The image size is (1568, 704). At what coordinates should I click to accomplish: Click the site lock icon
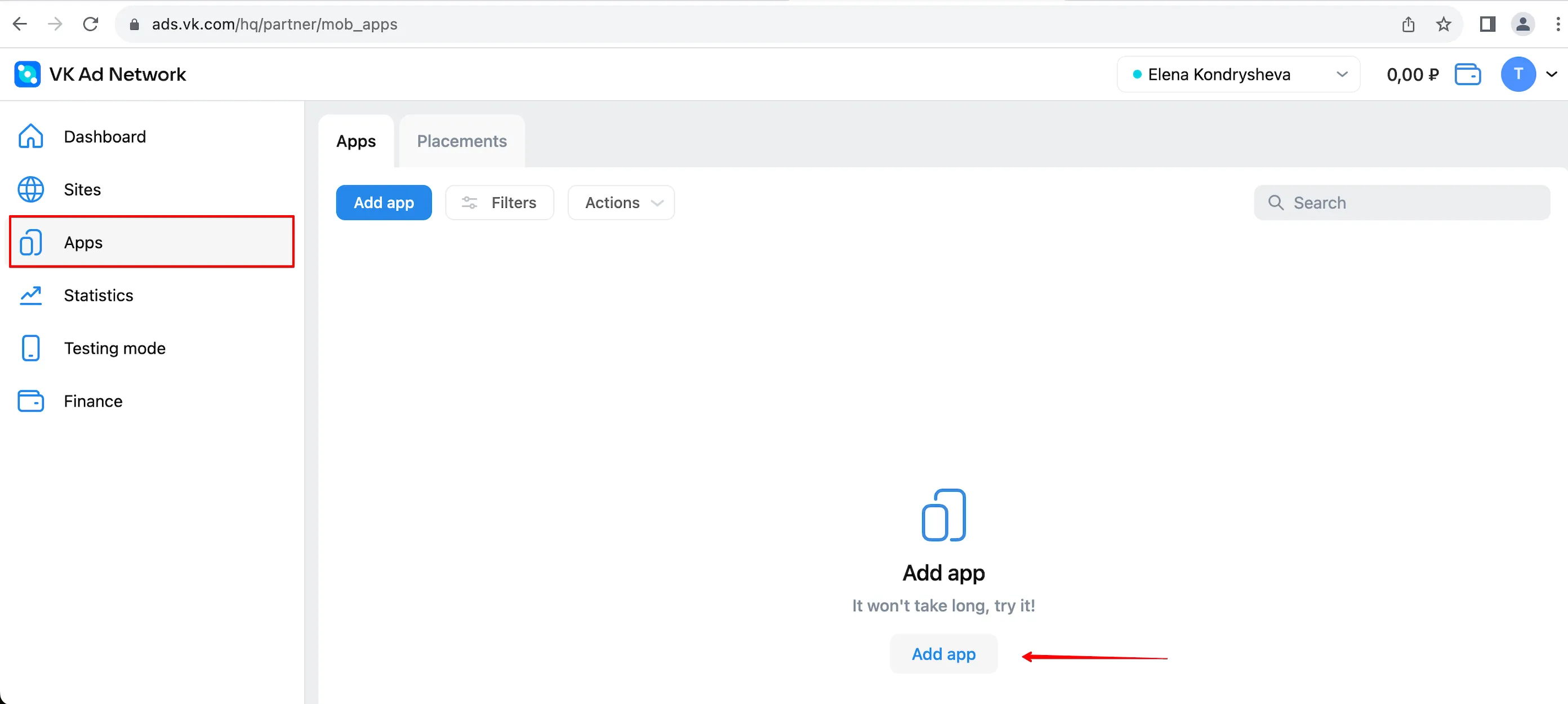[x=135, y=24]
